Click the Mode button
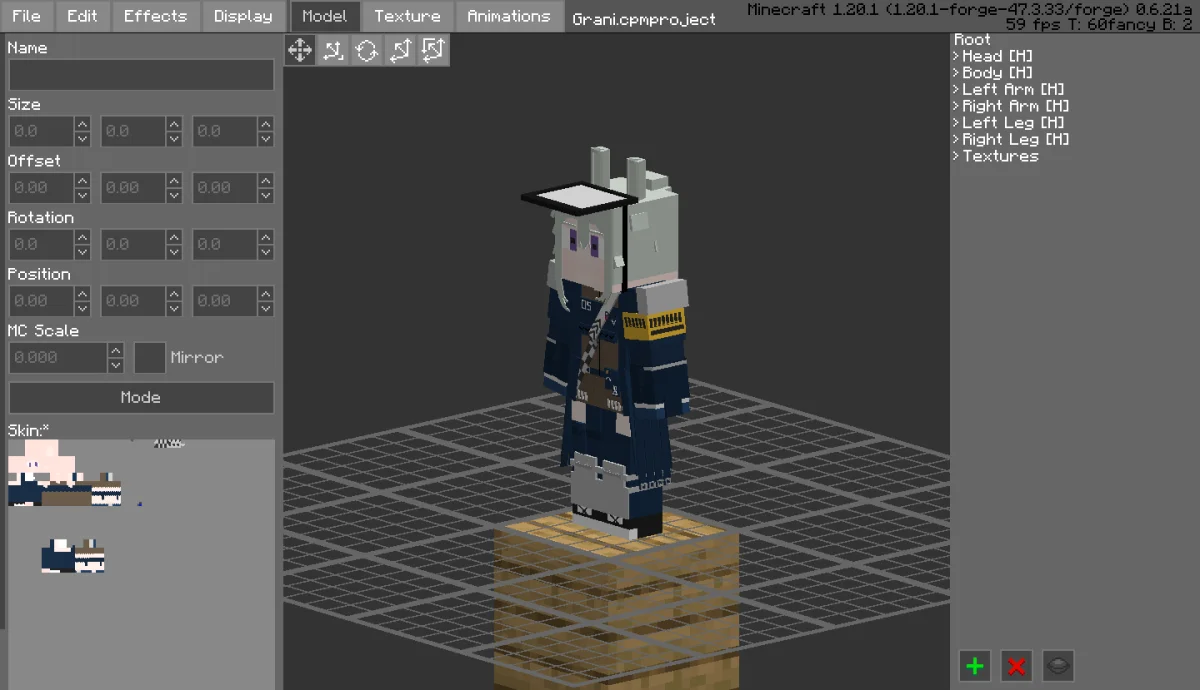The width and height of the screenshot is (1200, 690). point(141,397)
